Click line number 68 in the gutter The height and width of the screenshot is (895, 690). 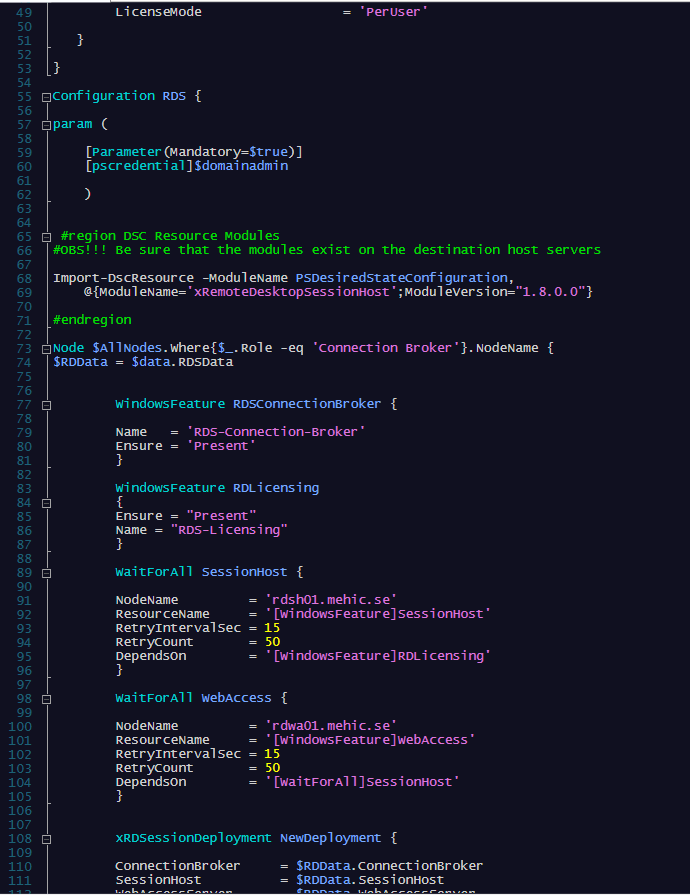coord(20,277)
